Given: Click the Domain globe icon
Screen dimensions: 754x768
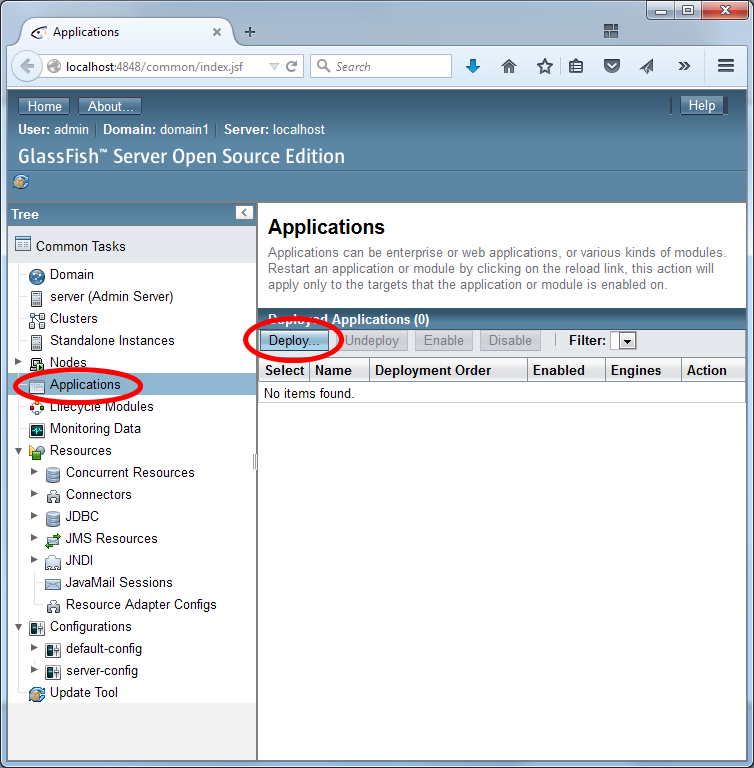Looking at the screenshot, I should (37, 275).
